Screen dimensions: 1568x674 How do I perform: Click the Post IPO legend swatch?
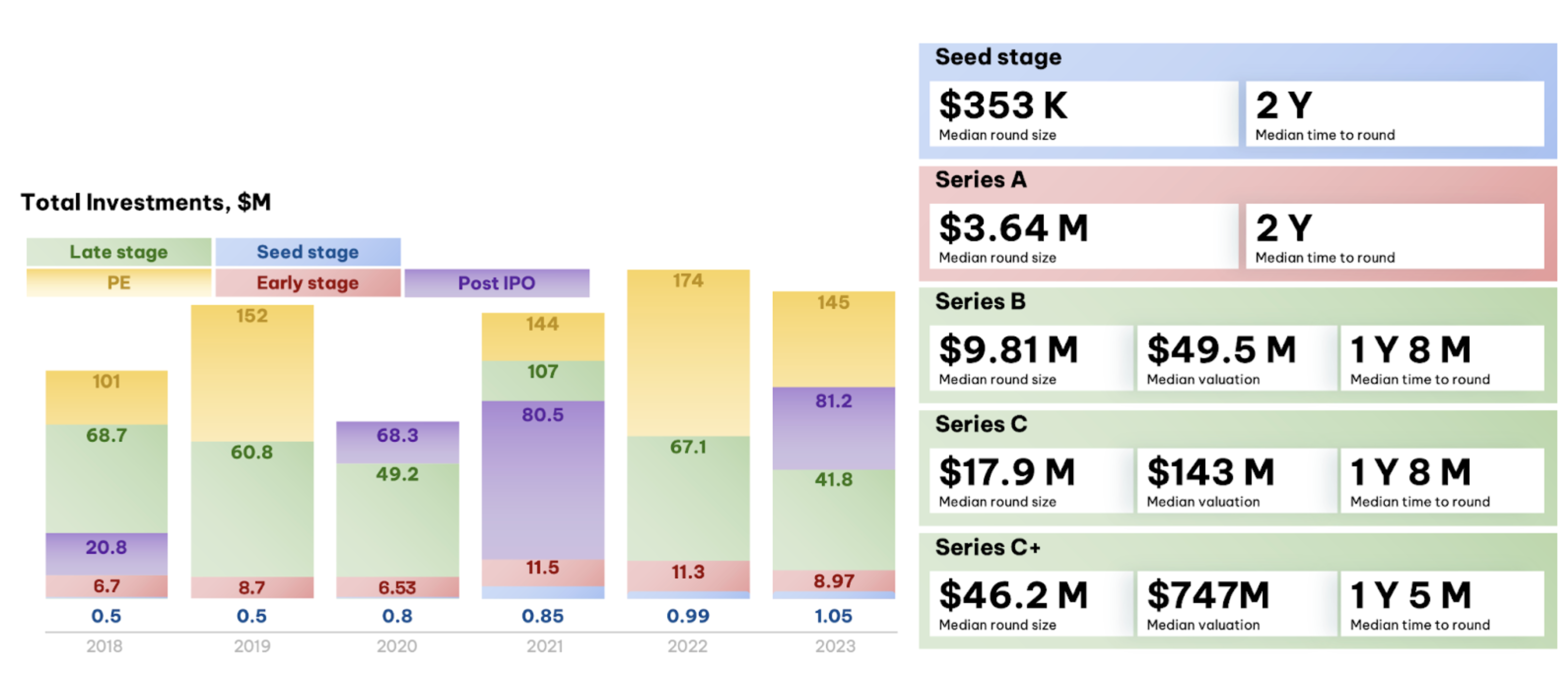pyautogui.click(x=496, y=283)
